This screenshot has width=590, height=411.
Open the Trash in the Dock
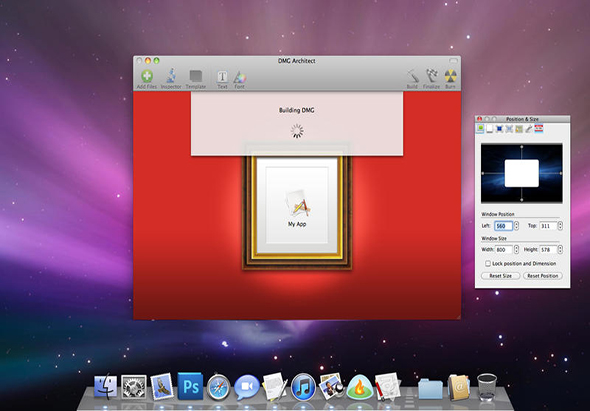click(487, 387)
